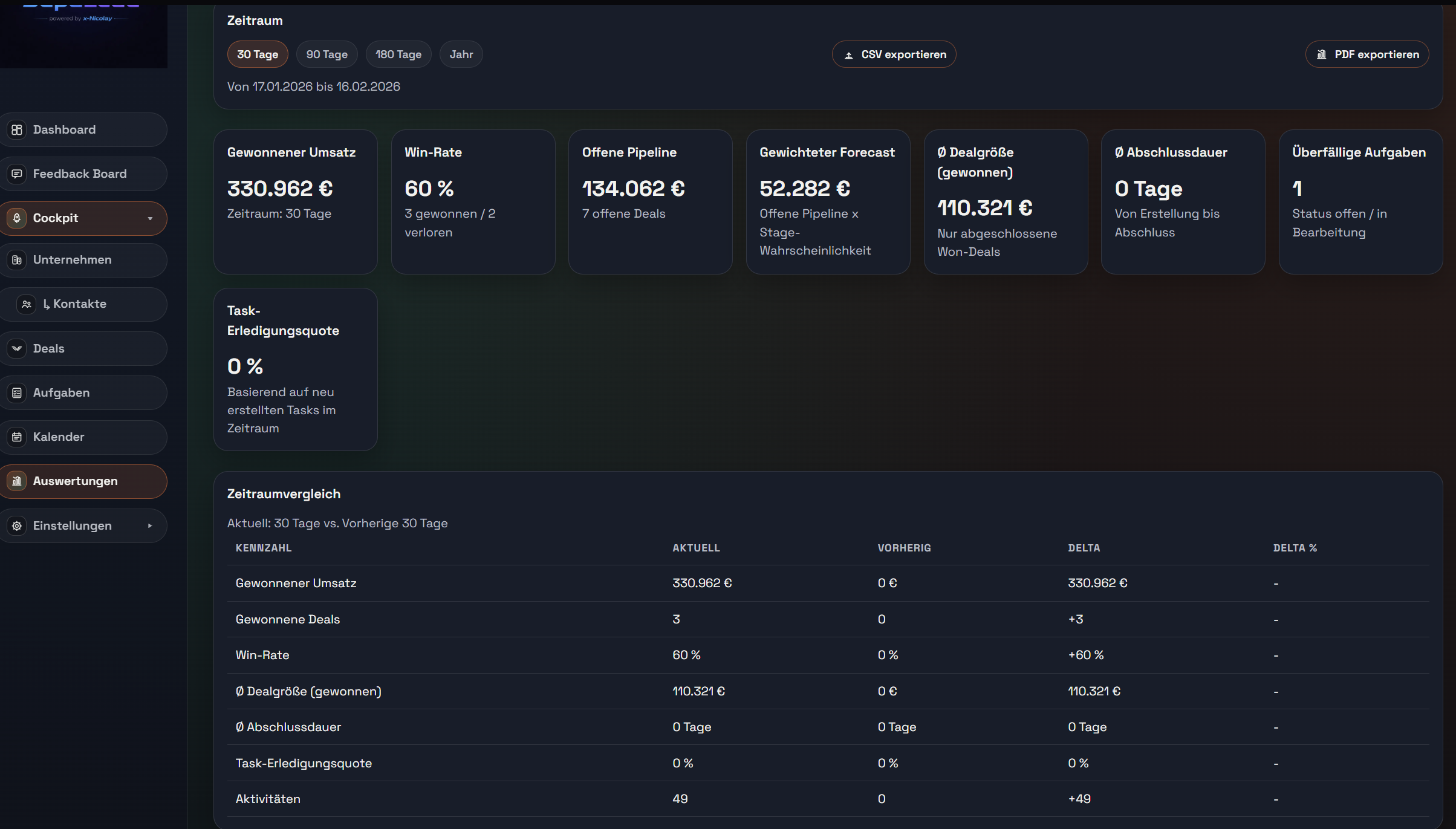
Task: Click the Feedback Board chat icon
Action: [x=17, y=174]
